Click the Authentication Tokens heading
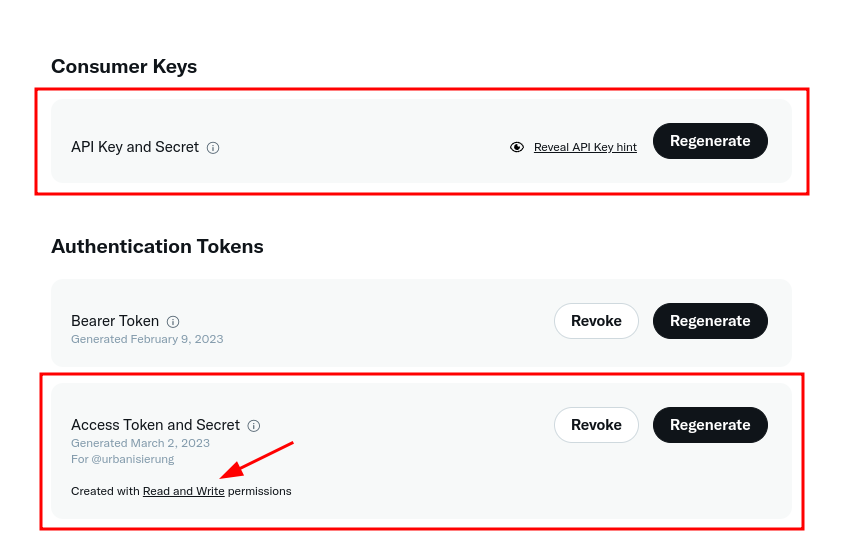 click(x=157, y=246)
